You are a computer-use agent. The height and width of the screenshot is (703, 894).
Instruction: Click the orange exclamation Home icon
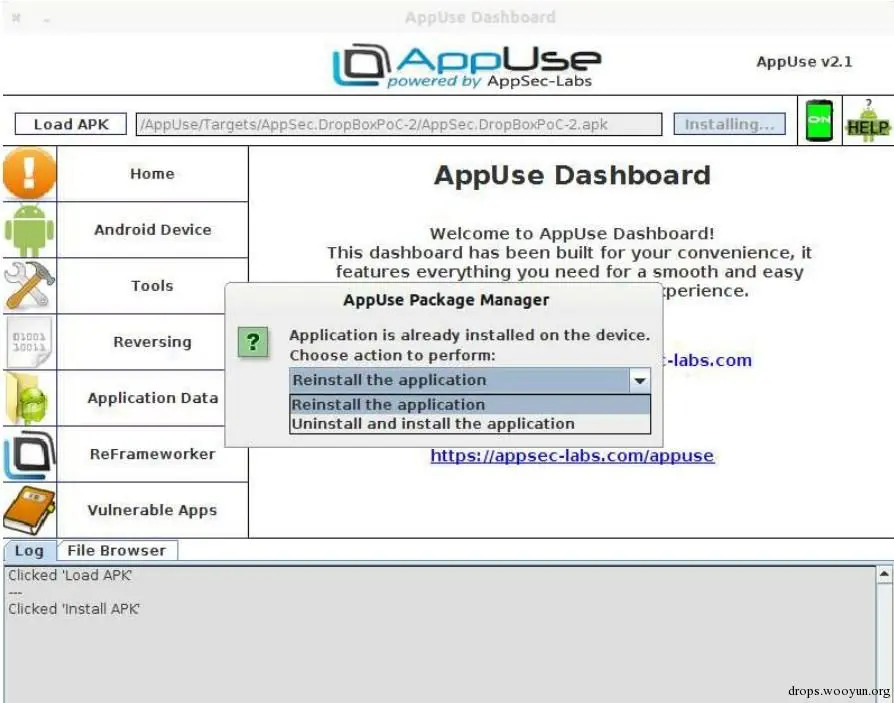point(30,173)
